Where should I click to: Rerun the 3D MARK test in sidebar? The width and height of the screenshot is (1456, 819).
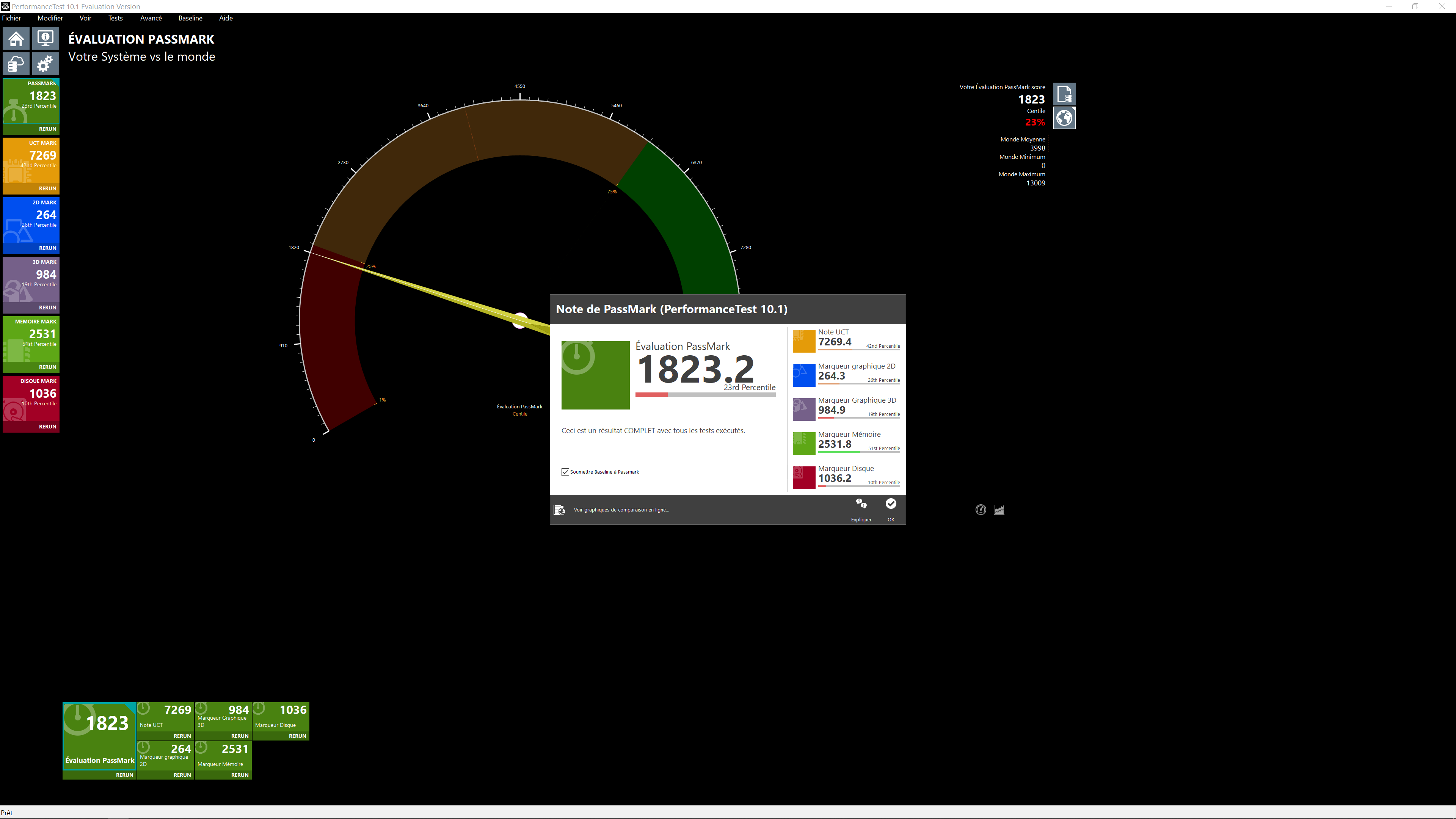coord(47,308)
